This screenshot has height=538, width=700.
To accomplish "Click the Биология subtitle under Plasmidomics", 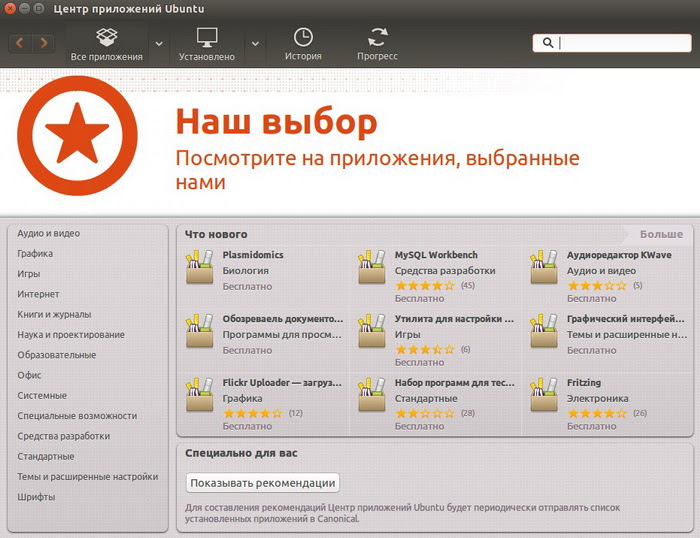I will [246, 271].
